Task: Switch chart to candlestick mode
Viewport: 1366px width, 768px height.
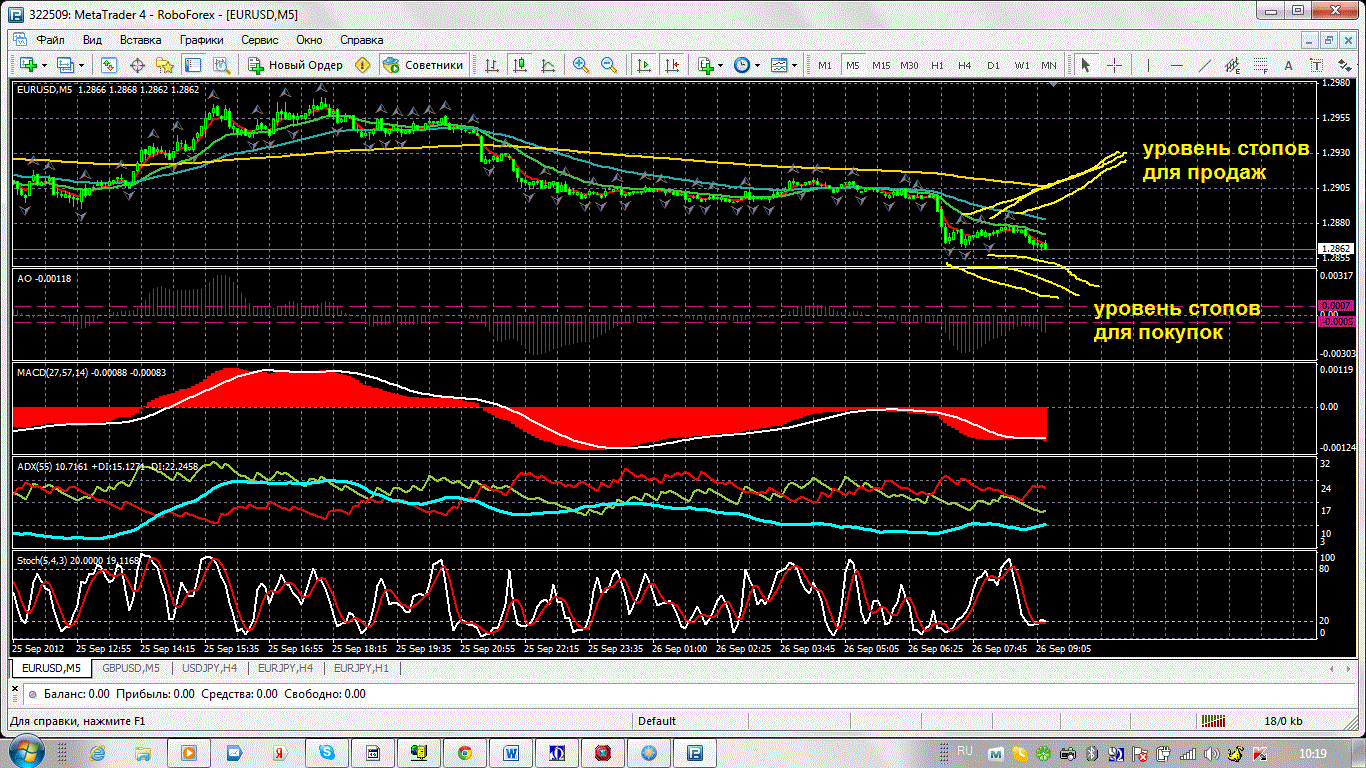Action: tap(519, 65)
